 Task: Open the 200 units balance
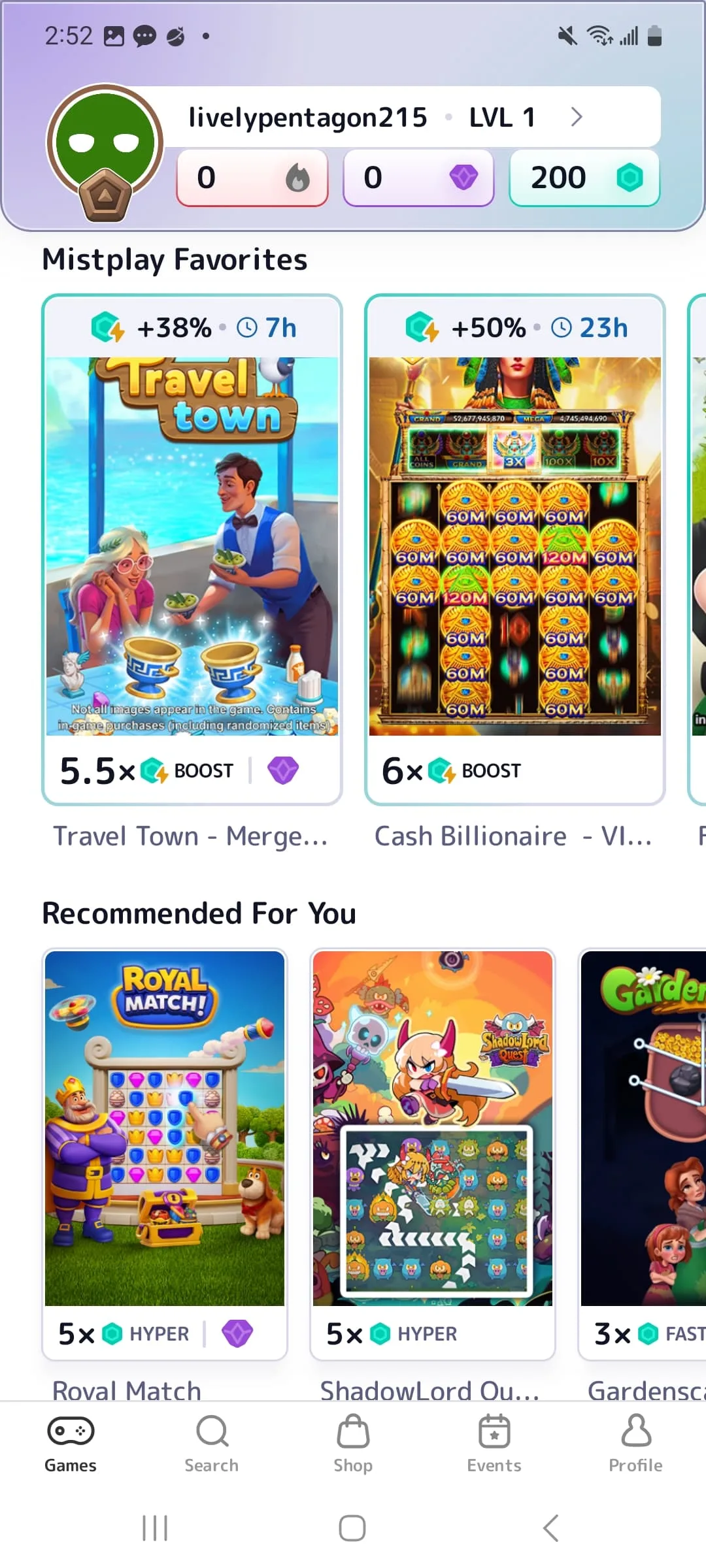click(x=584, y=178)
